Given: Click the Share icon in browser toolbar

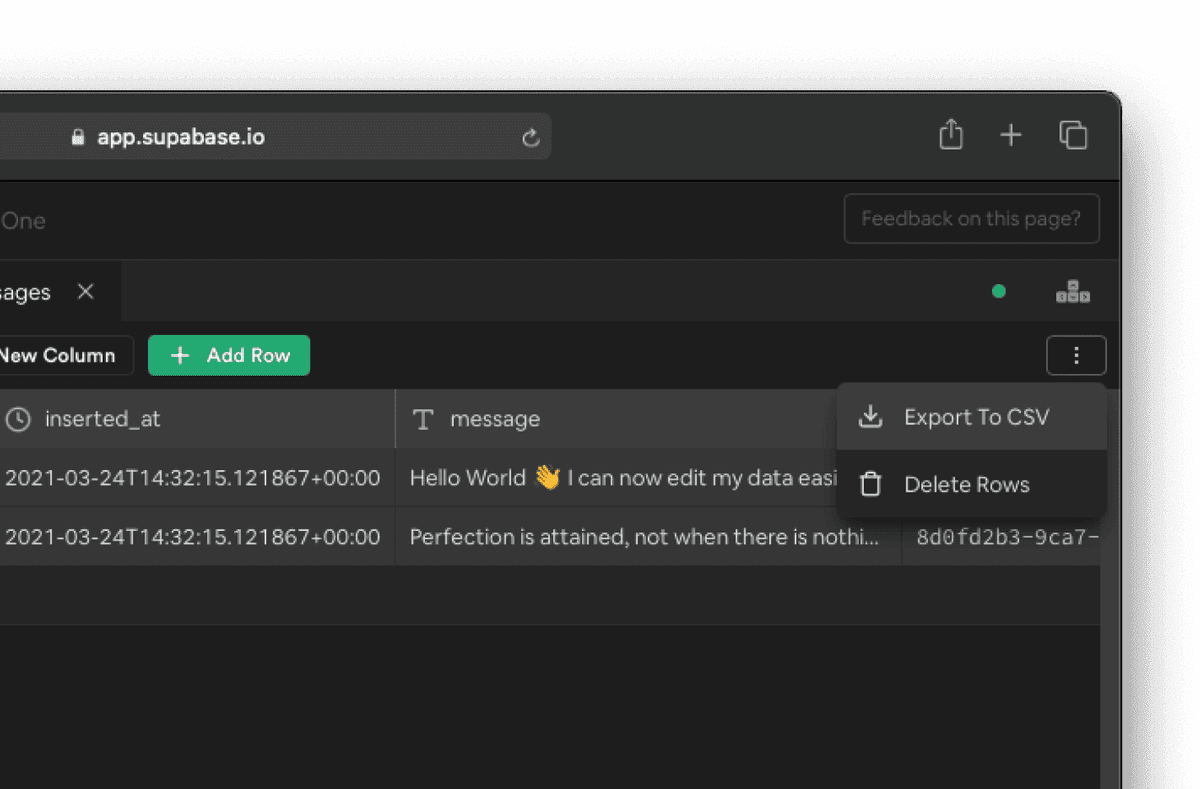Looking at the screenshot, I should [950, 134].
